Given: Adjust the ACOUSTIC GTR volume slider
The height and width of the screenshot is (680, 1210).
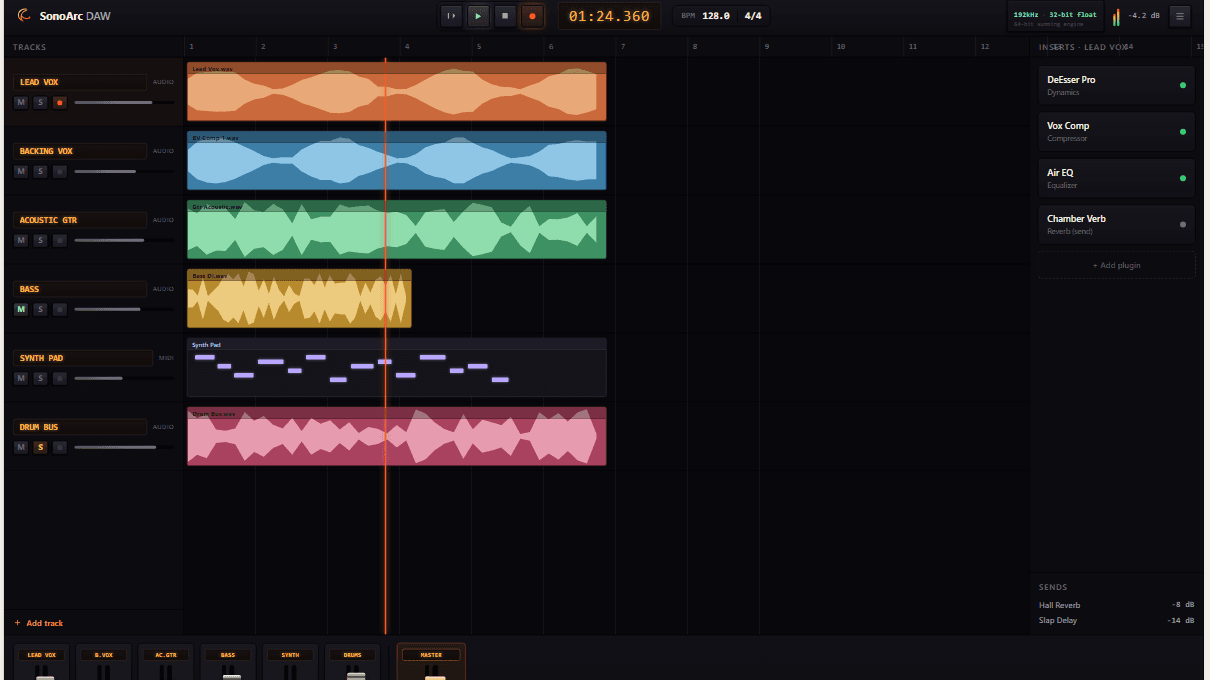Looking at the screenshot, I should pyautogui.click(x=124, y=240).
